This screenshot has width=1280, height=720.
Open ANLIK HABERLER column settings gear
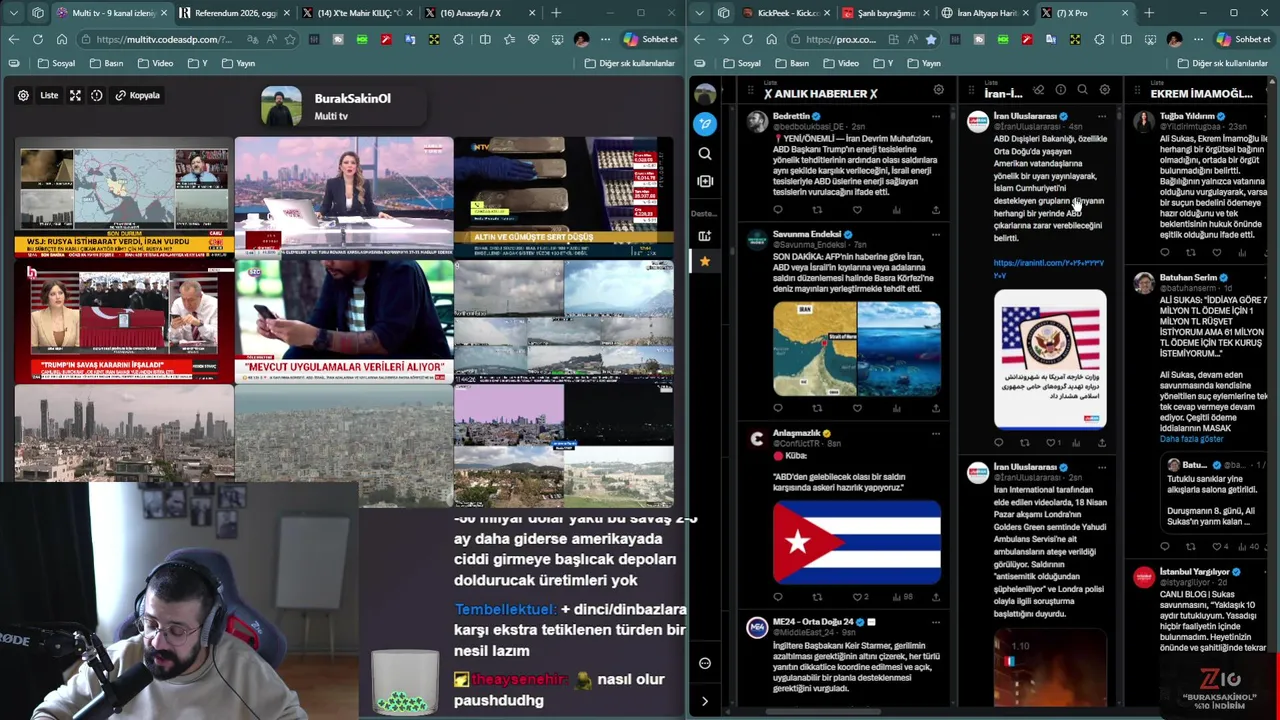point(938,90)
